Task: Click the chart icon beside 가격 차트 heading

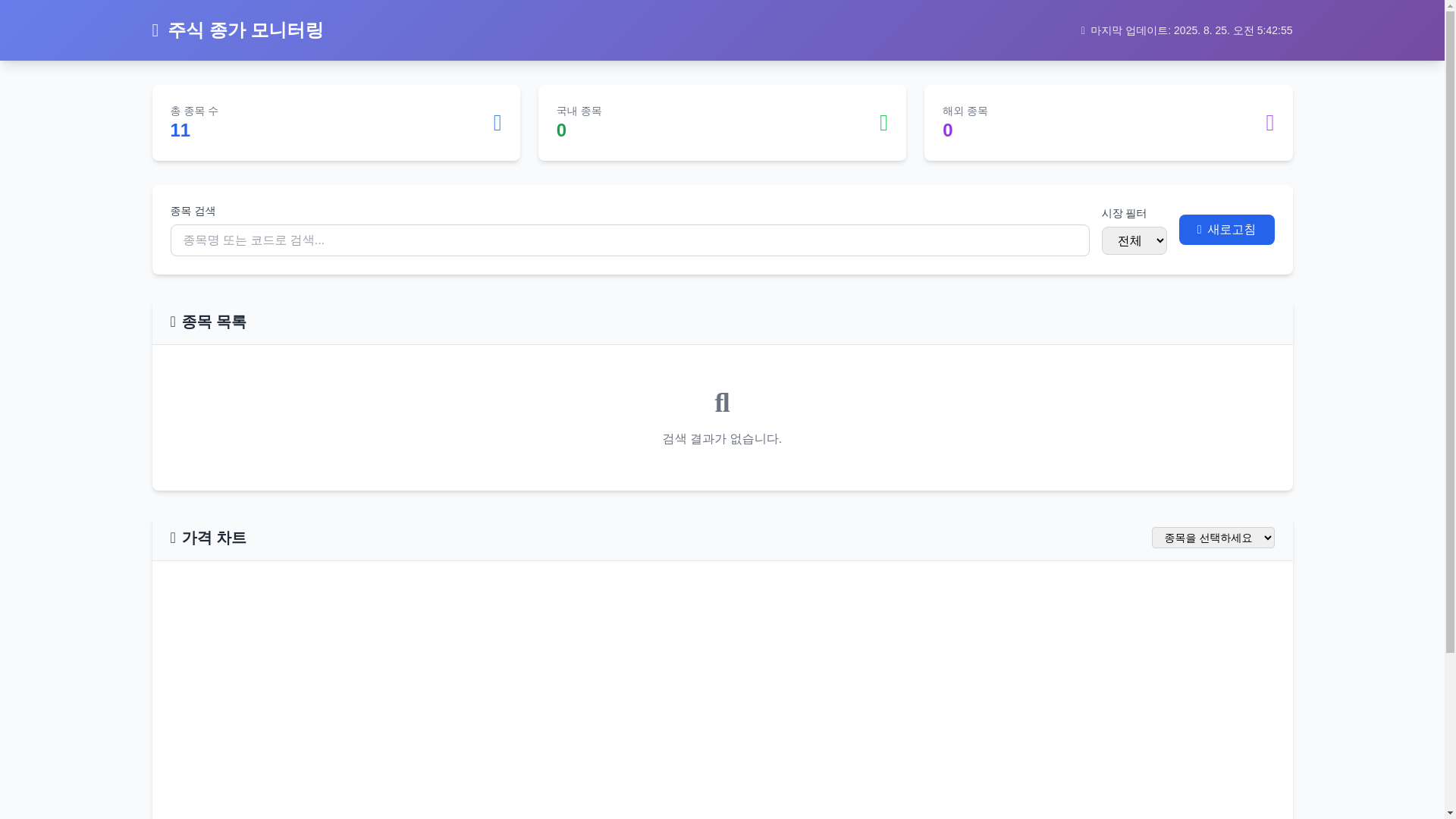Action: (173, 538)
